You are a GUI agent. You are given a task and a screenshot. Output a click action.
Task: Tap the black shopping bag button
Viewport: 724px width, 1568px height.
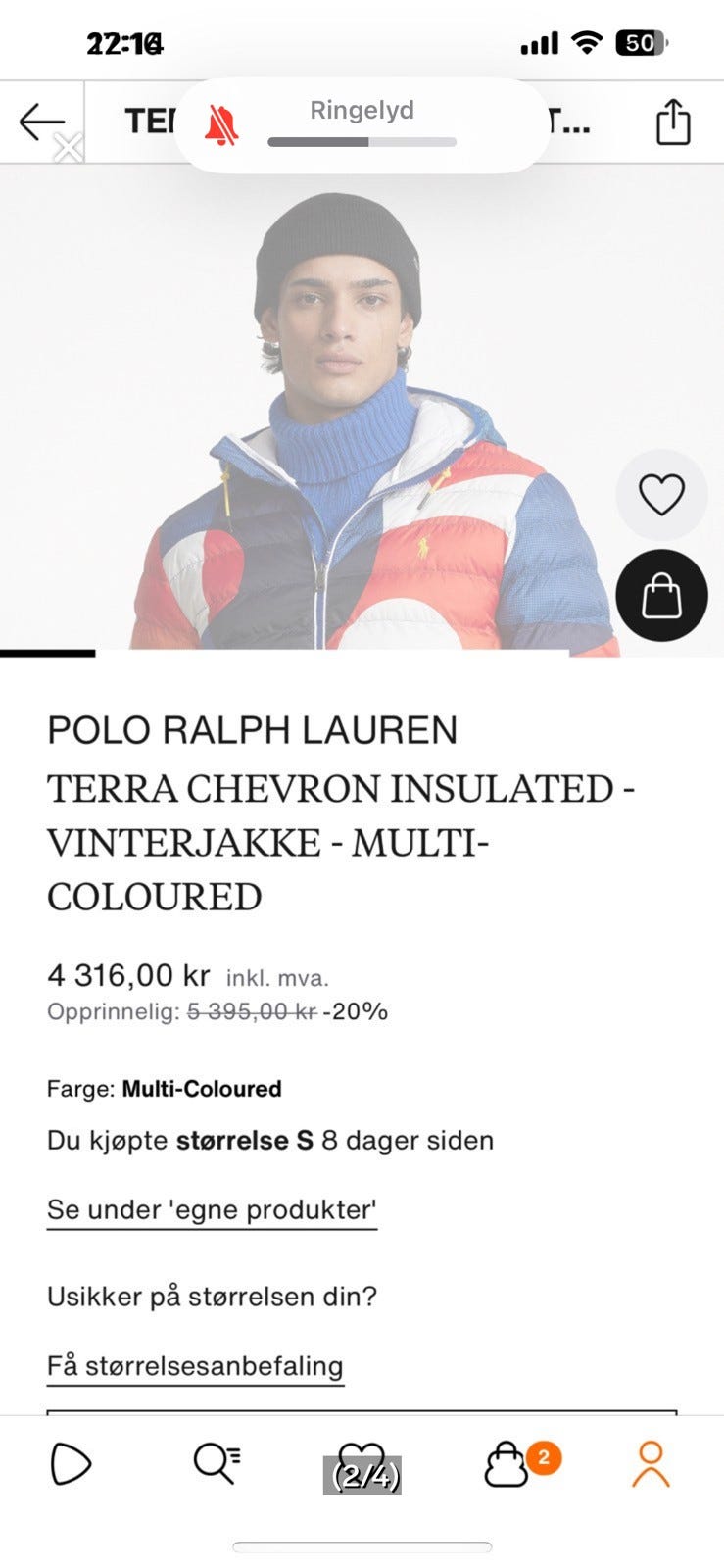coord(661,596)
